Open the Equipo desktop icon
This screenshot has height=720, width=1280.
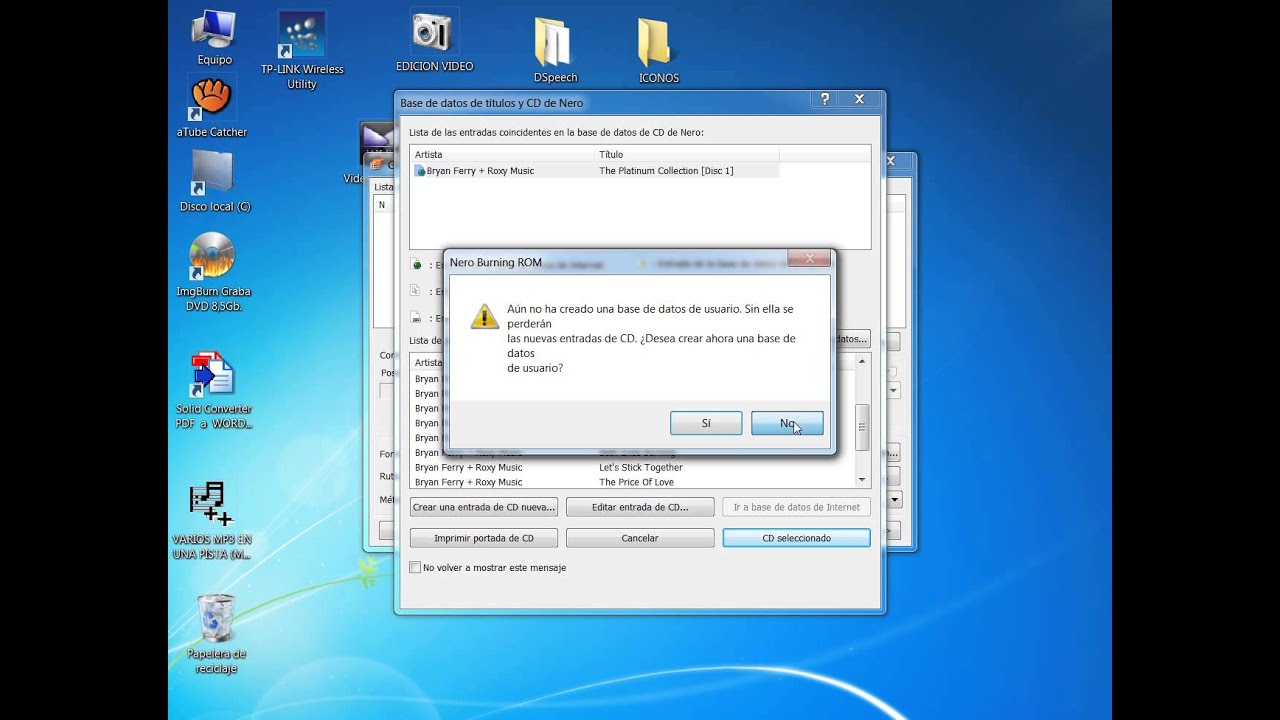(214, 37)
